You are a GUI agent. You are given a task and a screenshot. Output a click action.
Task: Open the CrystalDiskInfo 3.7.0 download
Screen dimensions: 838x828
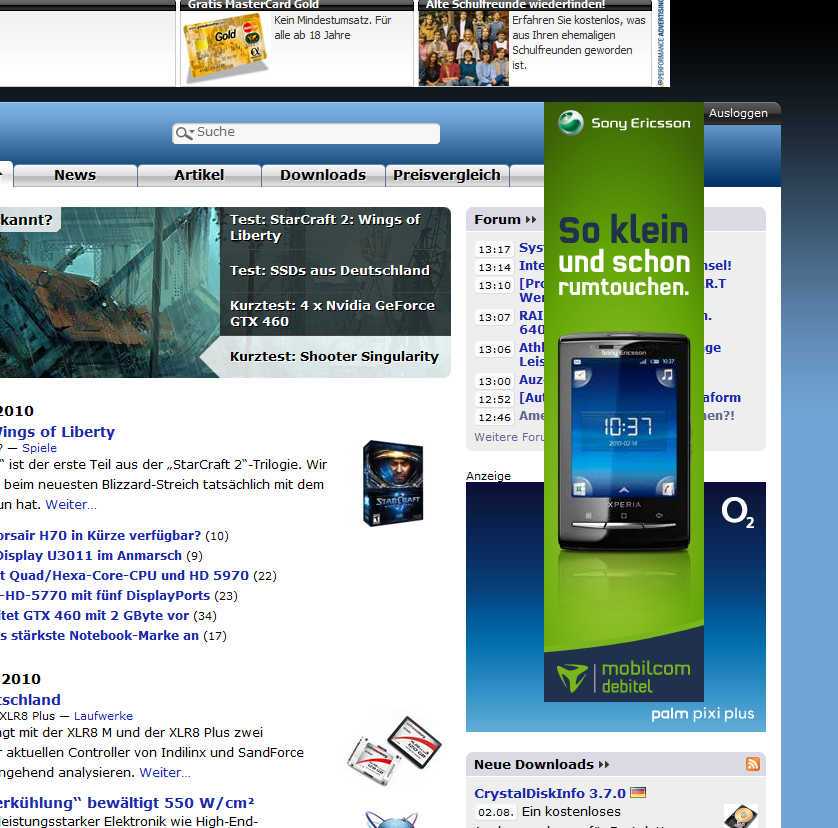pos(549,793)
